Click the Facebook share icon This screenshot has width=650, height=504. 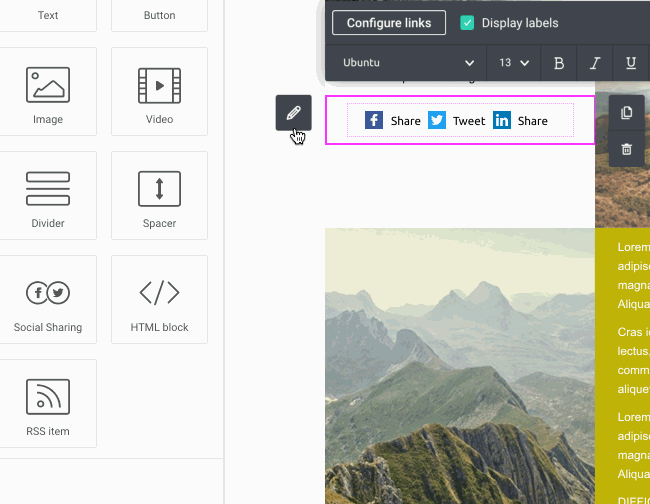(x=374, y=120)
